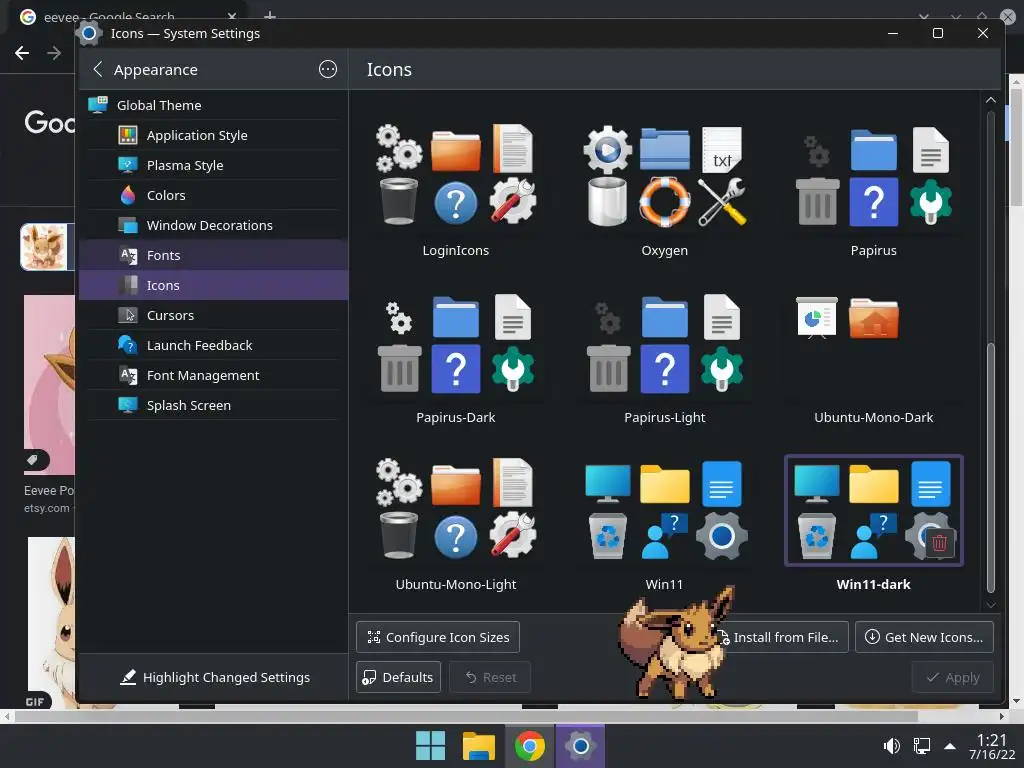The height and width of the screenshot is (768, 1024).
Task: Select the Plasma Style entry
Action: 213,165
